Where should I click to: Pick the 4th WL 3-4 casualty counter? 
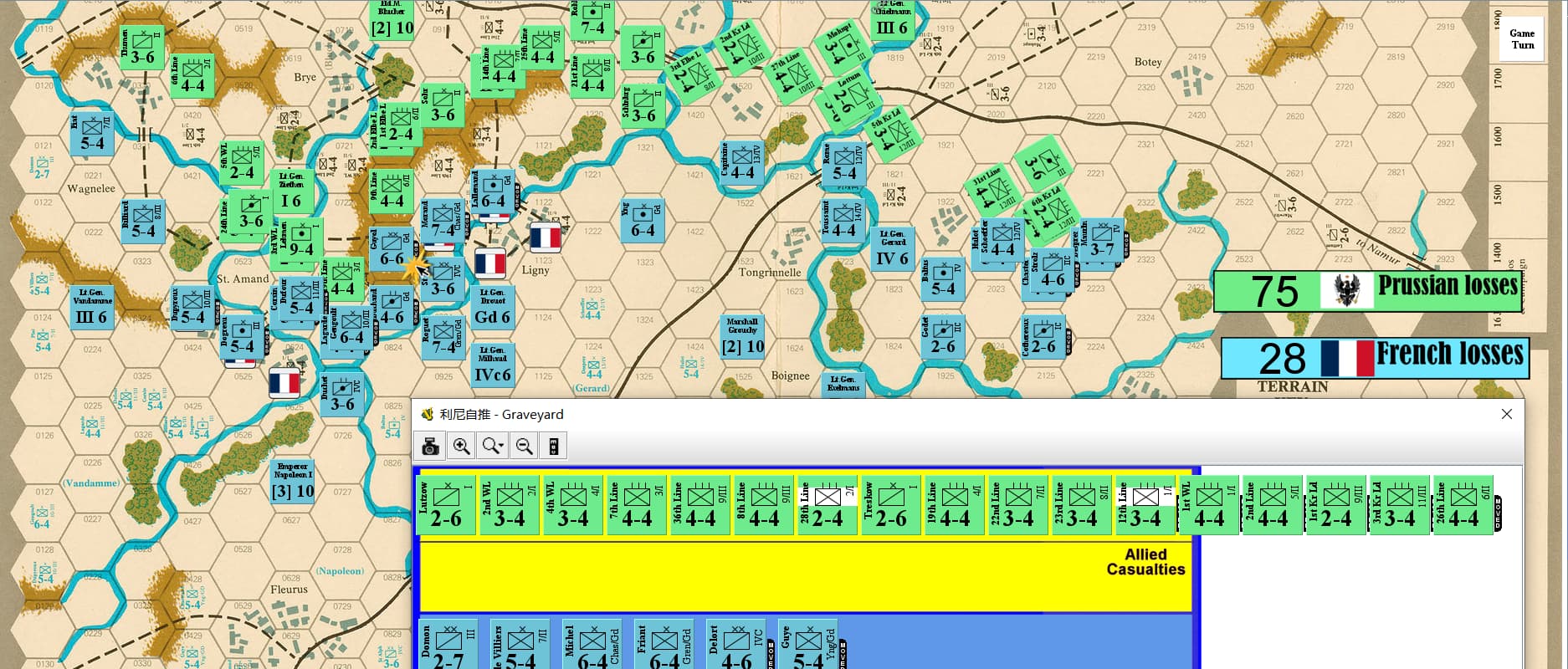pyautogui.click(x=573, y=505)
